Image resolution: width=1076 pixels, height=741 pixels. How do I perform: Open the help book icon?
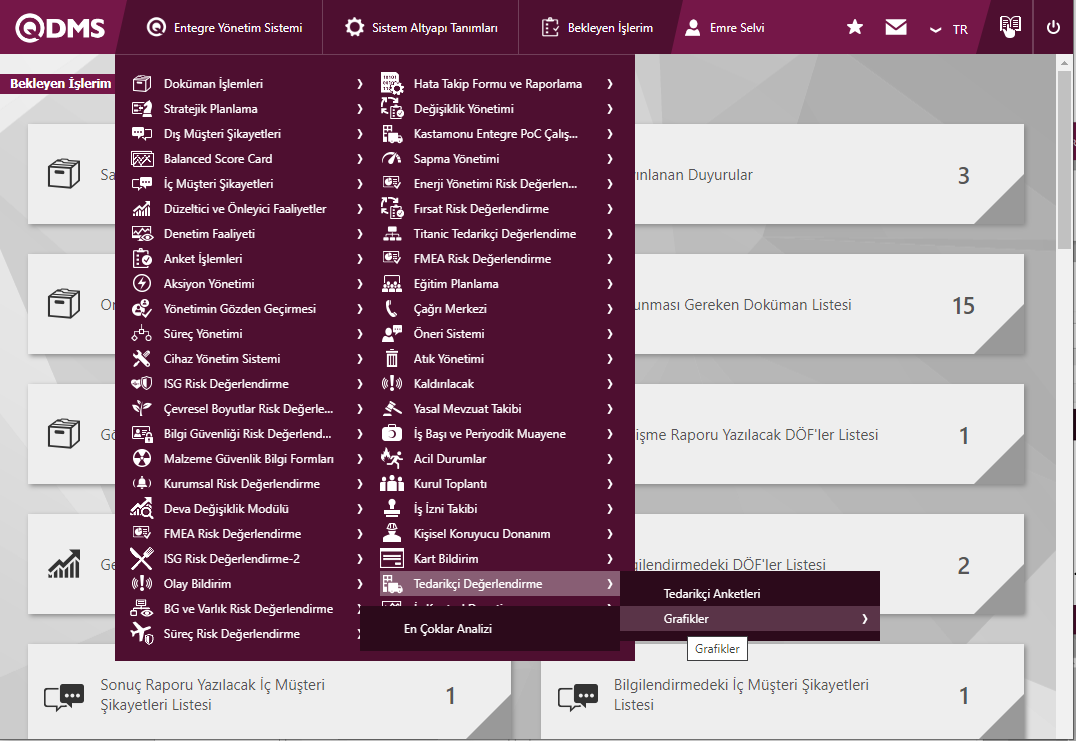point(1010,28)
